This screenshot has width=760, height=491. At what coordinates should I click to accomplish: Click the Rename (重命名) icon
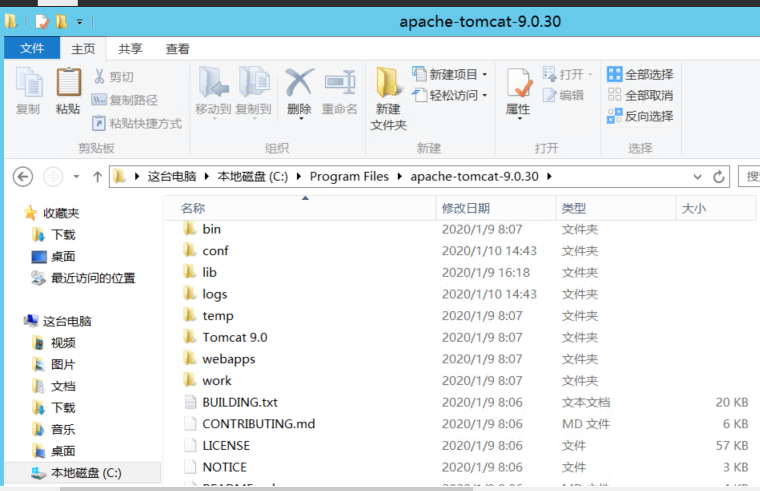tap(340, 82)
